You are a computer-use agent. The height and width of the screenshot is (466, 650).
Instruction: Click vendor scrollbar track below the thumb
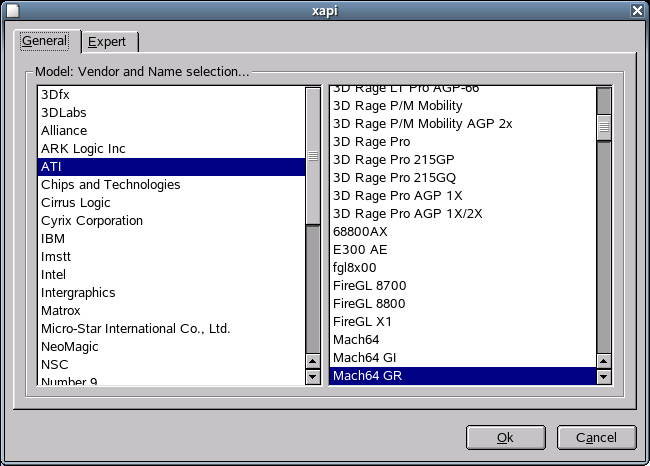[x=313, y=289]
